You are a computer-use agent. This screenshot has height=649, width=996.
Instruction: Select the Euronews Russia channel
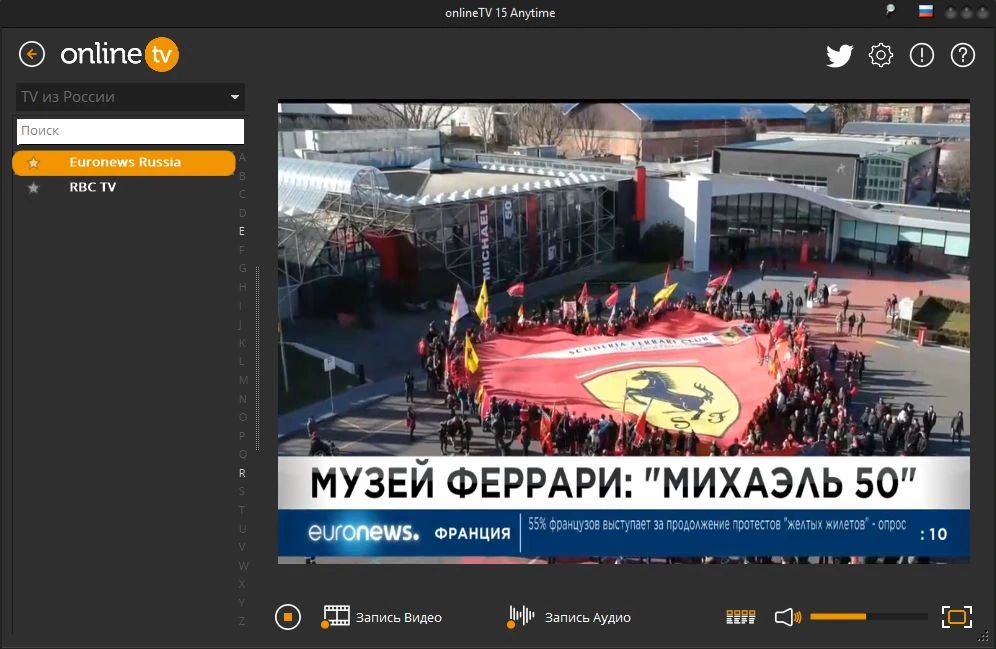(x=124, y=163)
